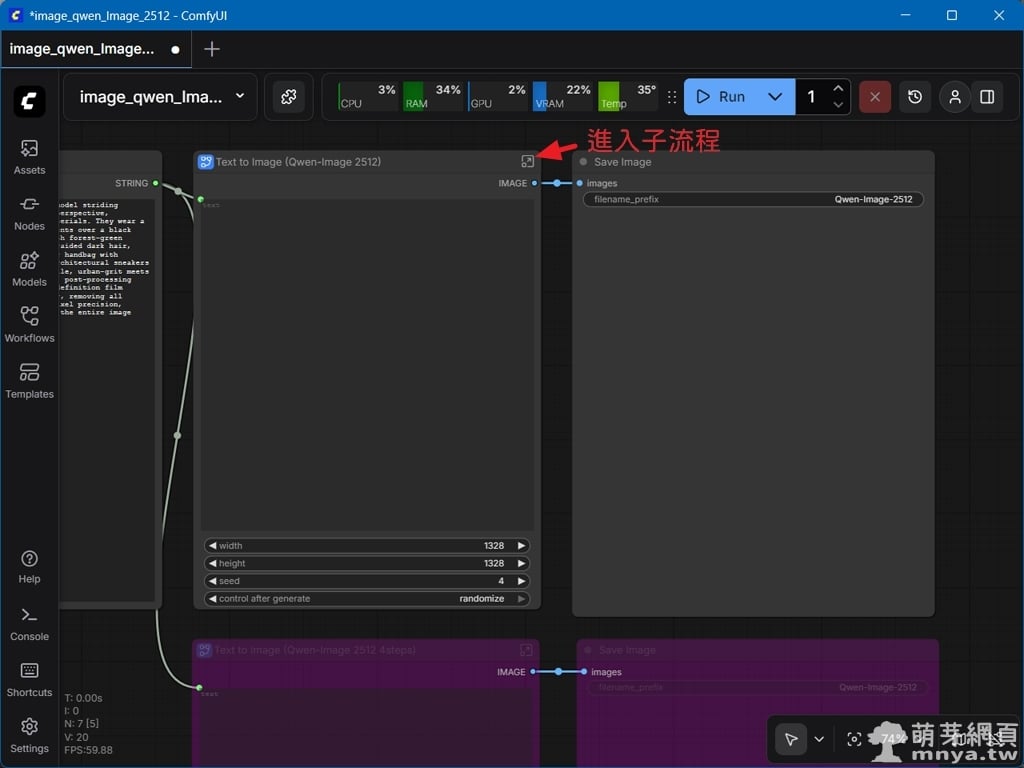Open the Models sidebar panel
1024x768 pixels.
[29, 269]
